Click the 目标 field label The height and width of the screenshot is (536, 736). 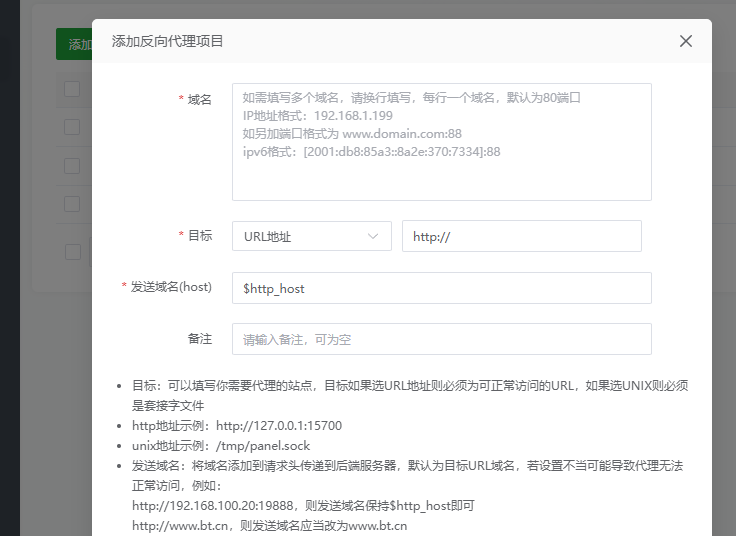click(200, 236)
